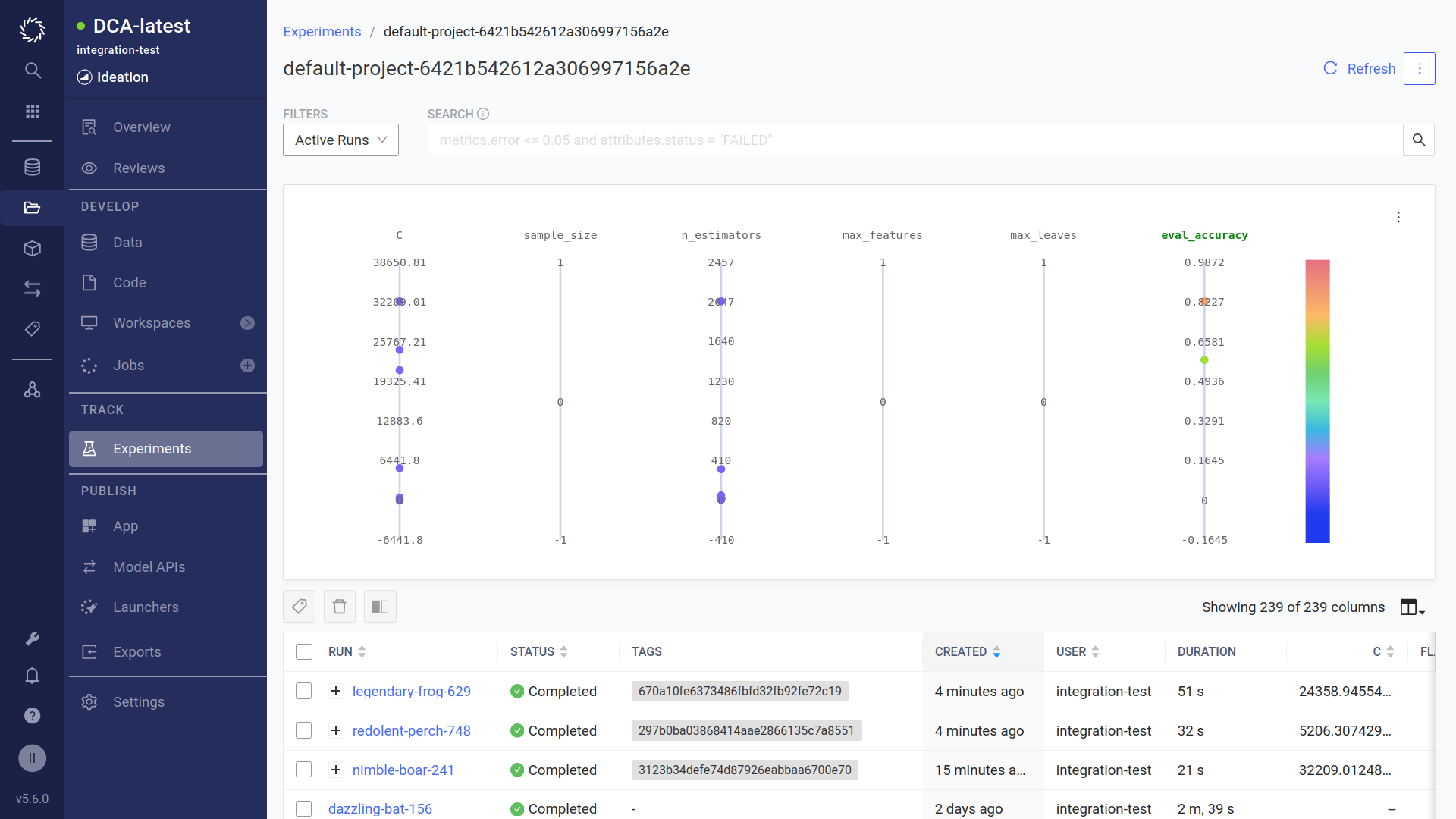Open the apps grid icon in rail
This screenshot has width=1456, height=819.
32,111
